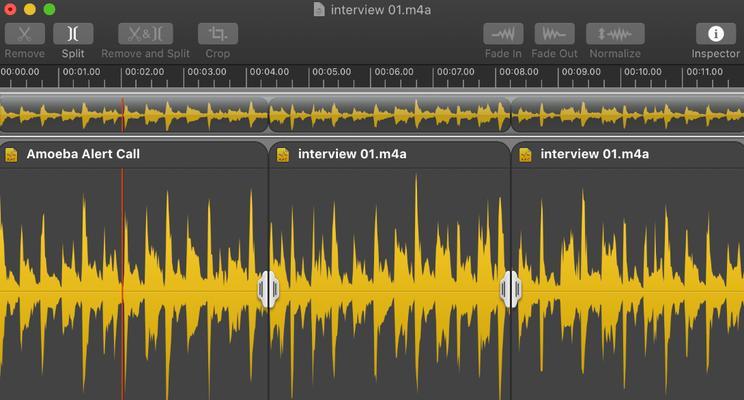Click the Remove and Split icon
The height and width of the screenshot is (400, 744).
tap(146, 34)
